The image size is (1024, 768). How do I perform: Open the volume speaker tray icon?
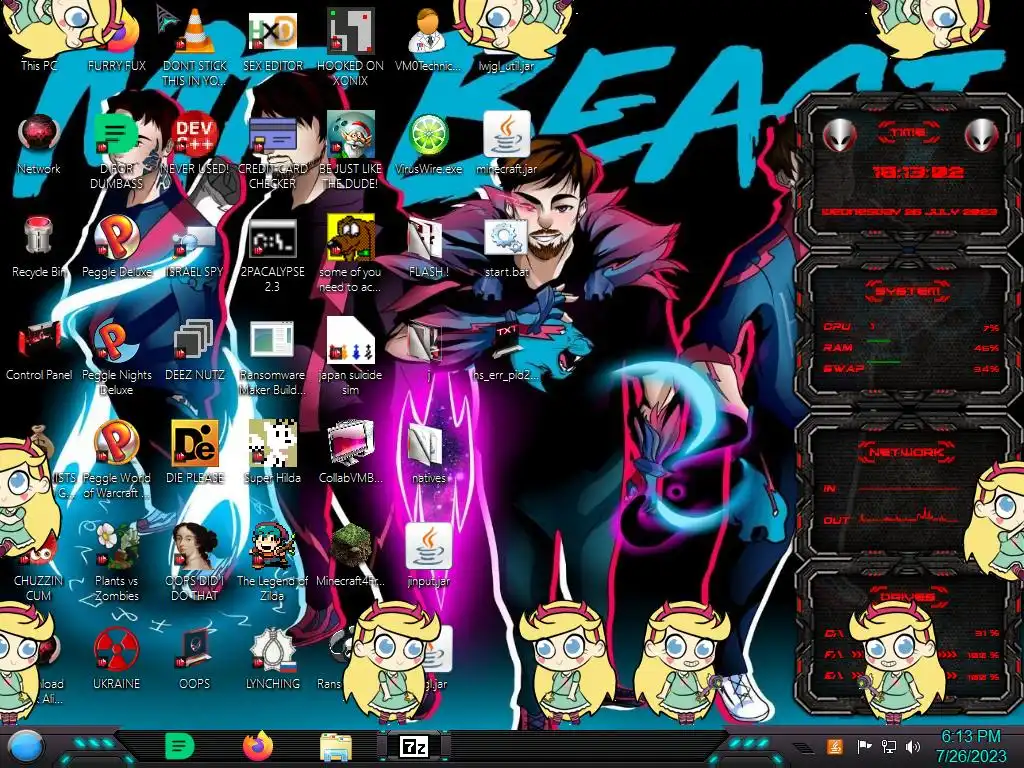[x=912, y=746]
